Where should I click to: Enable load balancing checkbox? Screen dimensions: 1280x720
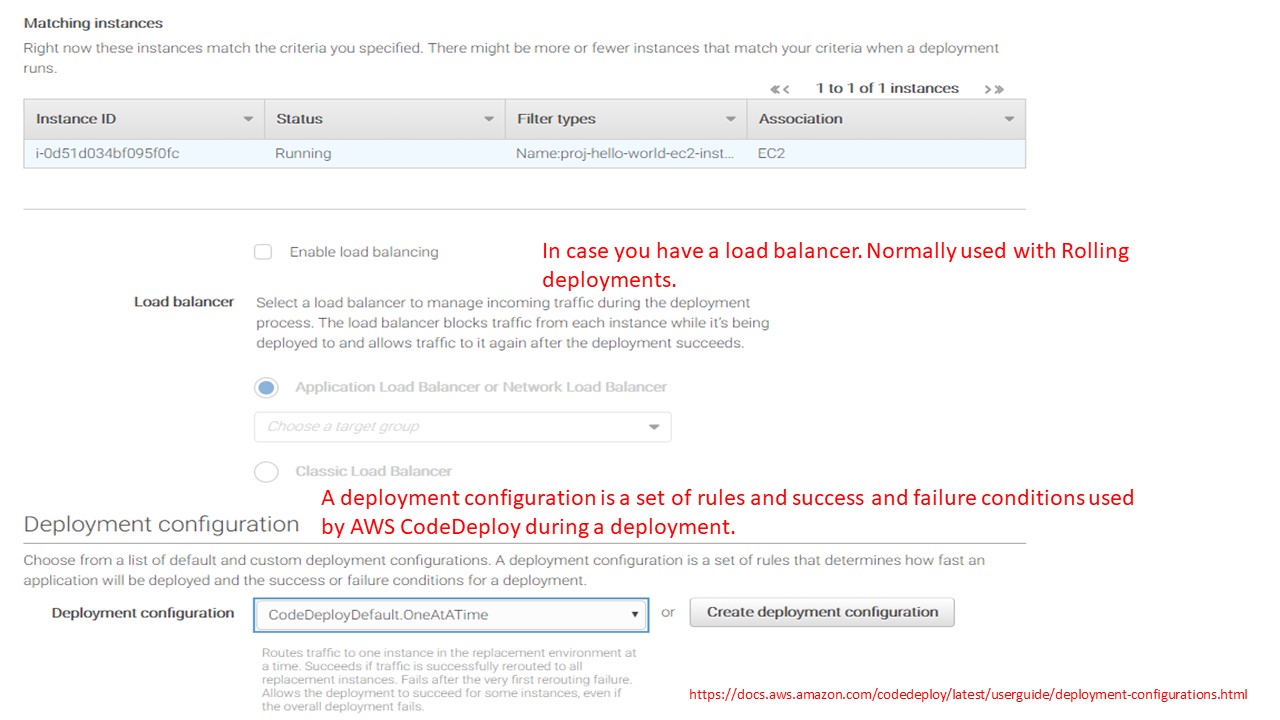point(263,252)
